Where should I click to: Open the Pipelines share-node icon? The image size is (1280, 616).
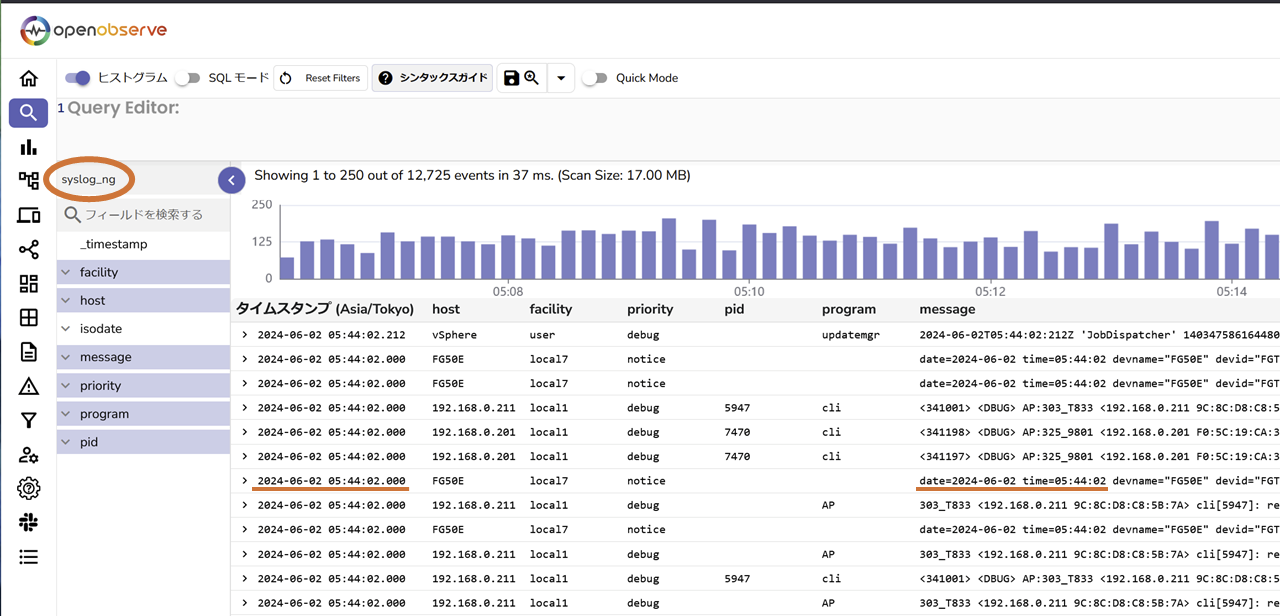[x=28, y=250]
